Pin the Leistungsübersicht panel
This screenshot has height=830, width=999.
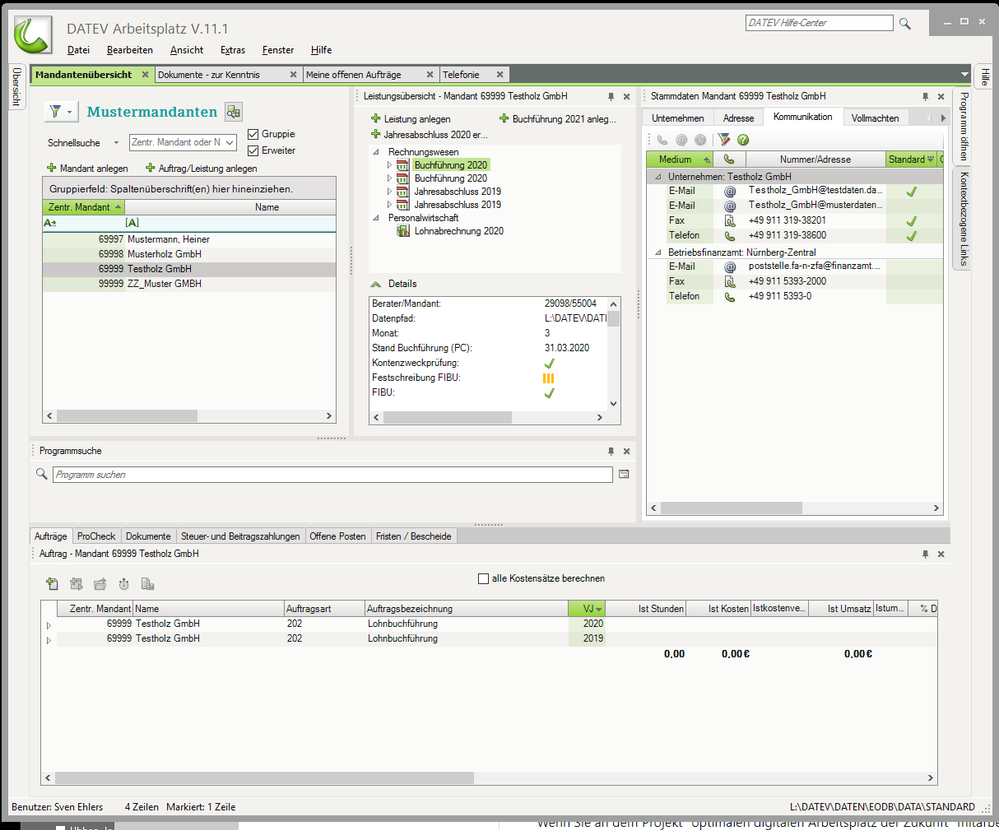pyautogui.click(x=611, y=96)
